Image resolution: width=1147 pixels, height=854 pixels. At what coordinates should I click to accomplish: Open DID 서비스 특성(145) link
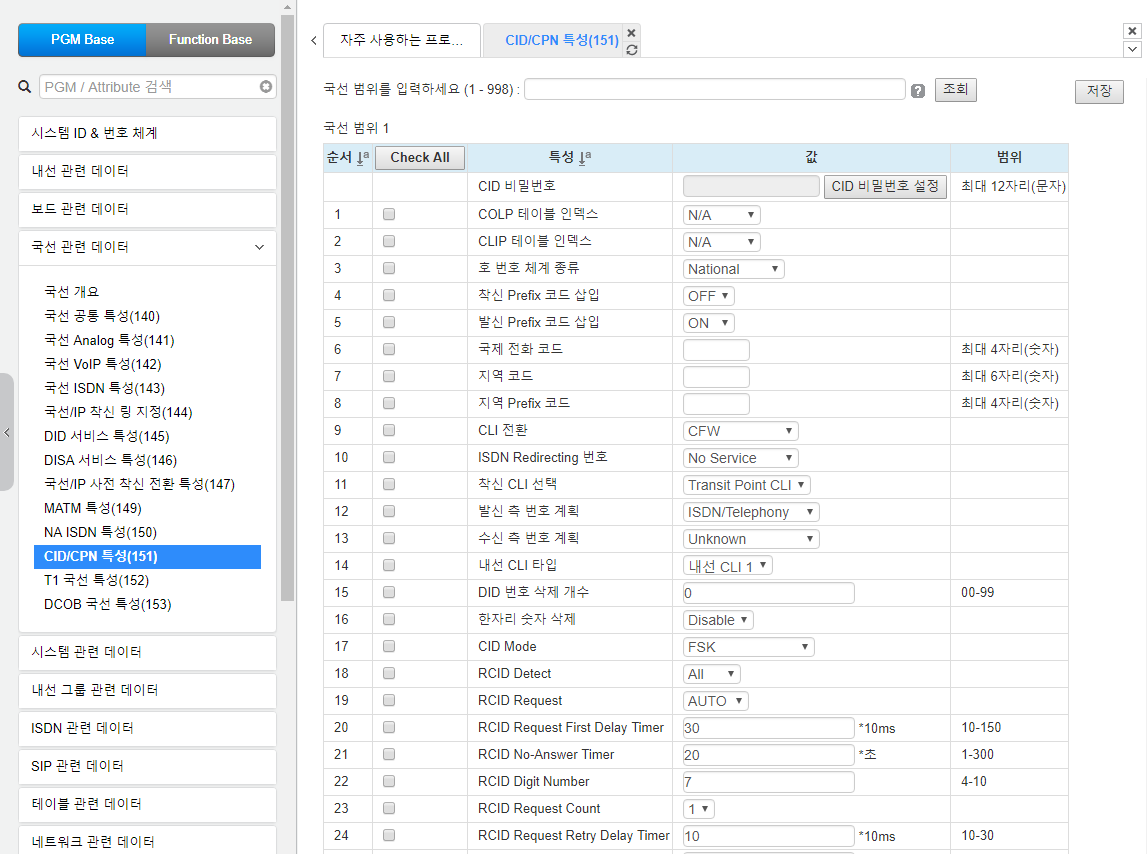point(107,436)
